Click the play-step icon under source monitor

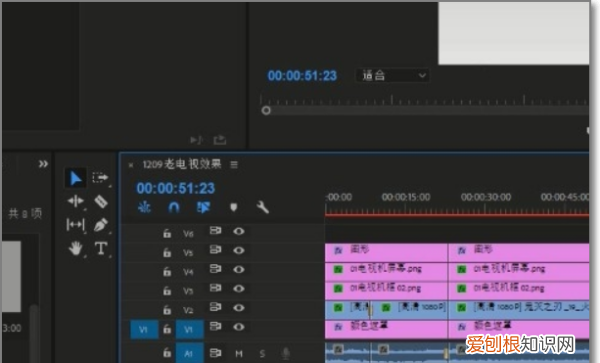pyautogui.click(x=196, y=140)
